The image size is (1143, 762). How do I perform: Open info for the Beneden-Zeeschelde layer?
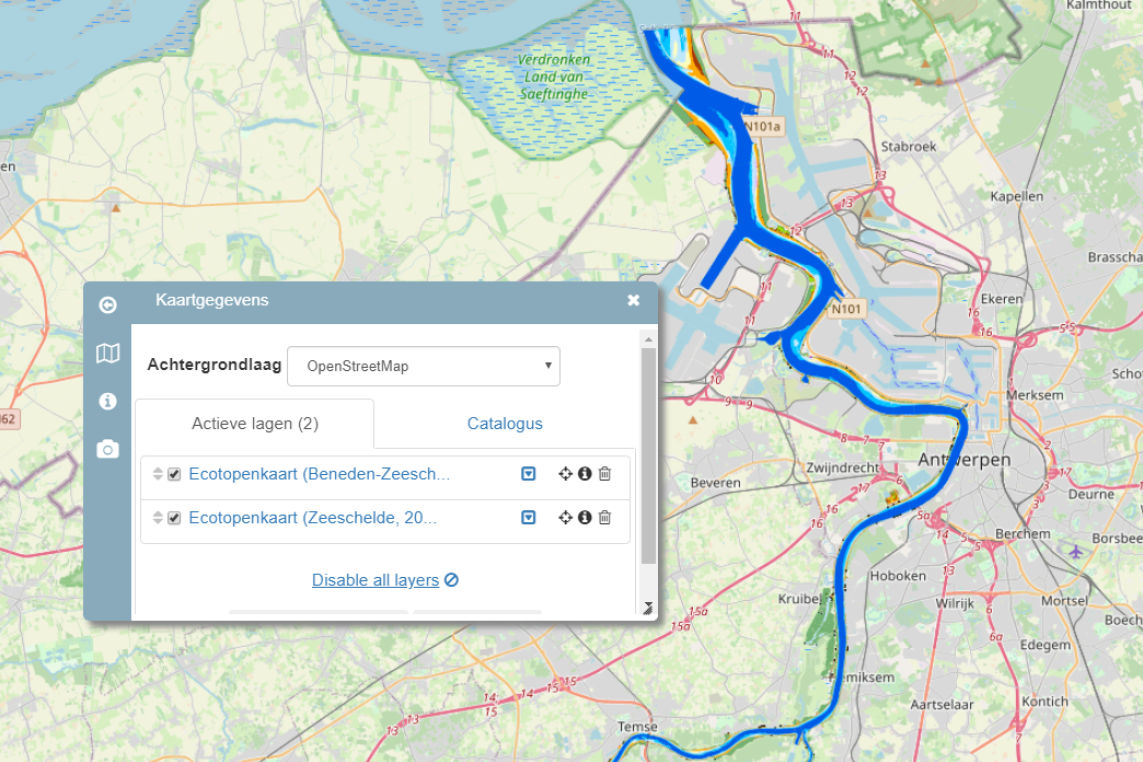click(x=587, y=474)
